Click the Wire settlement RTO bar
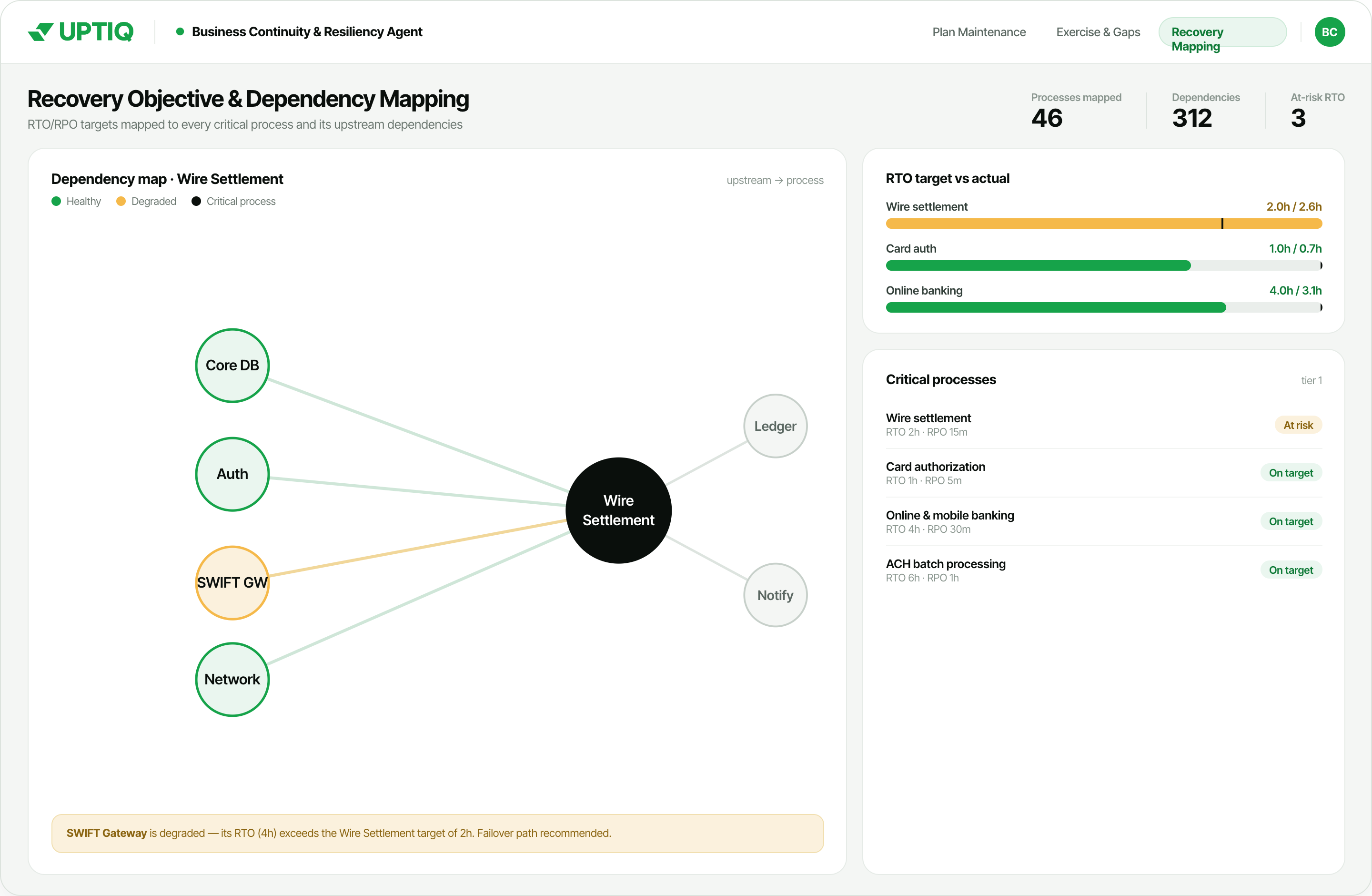This screenshot has width=1372, height=896. coord(1103,224)
